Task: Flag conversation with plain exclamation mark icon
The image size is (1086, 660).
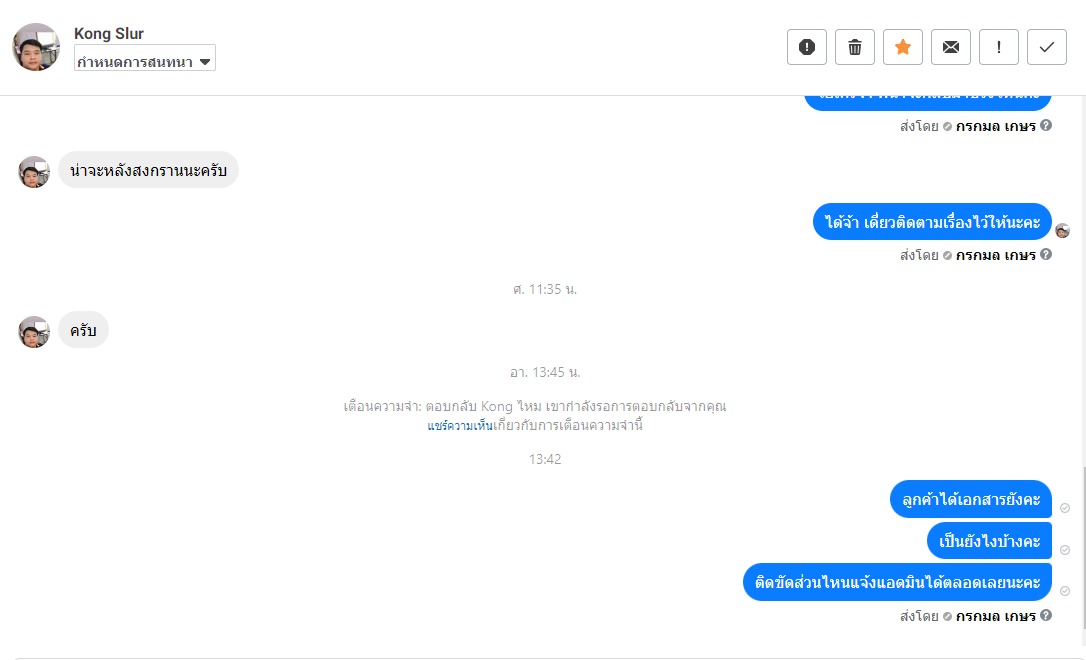Action: pyautogui.click(x=999, y=47)
